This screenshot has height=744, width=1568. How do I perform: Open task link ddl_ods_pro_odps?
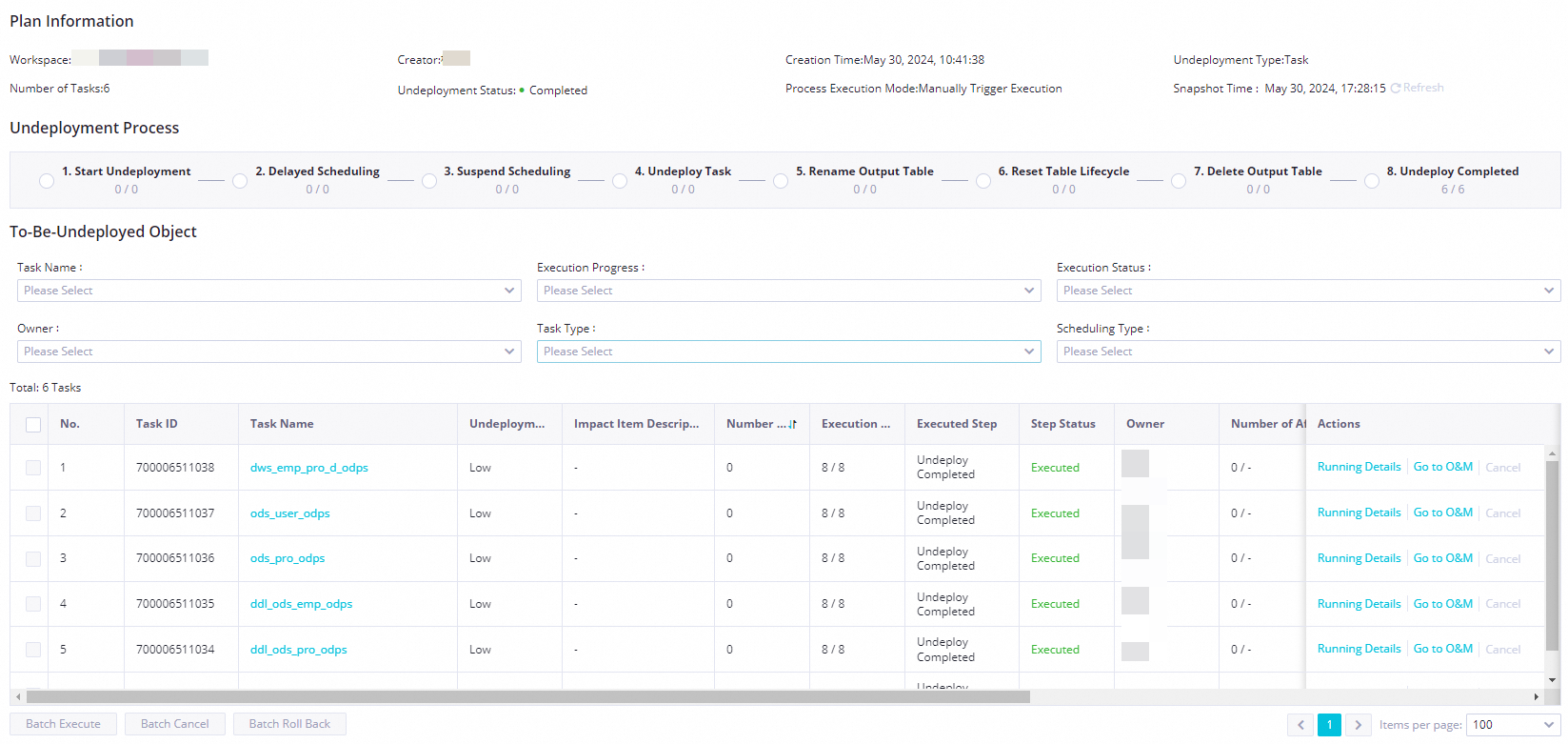click(299, 650)
